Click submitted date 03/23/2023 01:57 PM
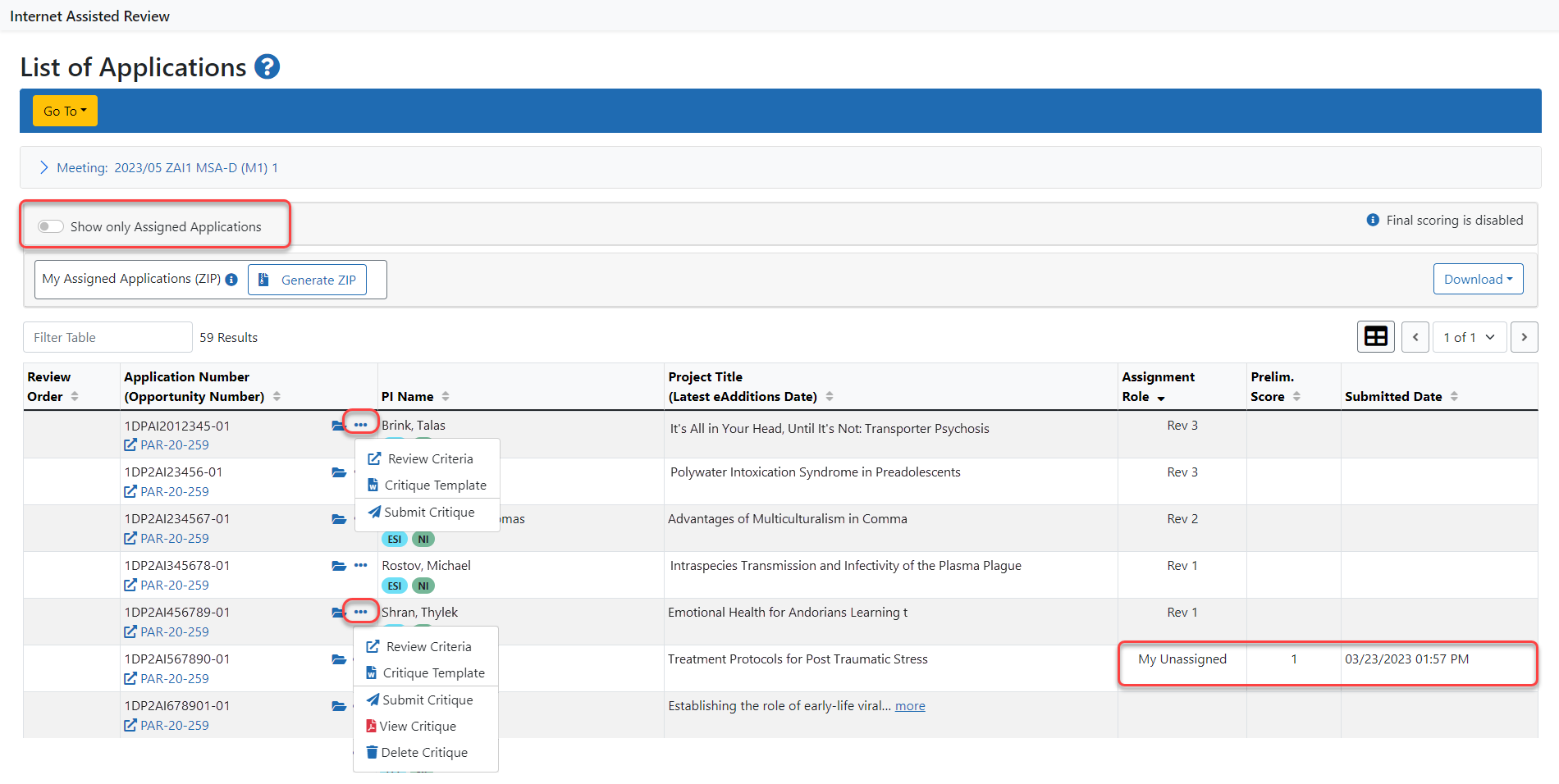1559x784 pixels. [1407, 659]
